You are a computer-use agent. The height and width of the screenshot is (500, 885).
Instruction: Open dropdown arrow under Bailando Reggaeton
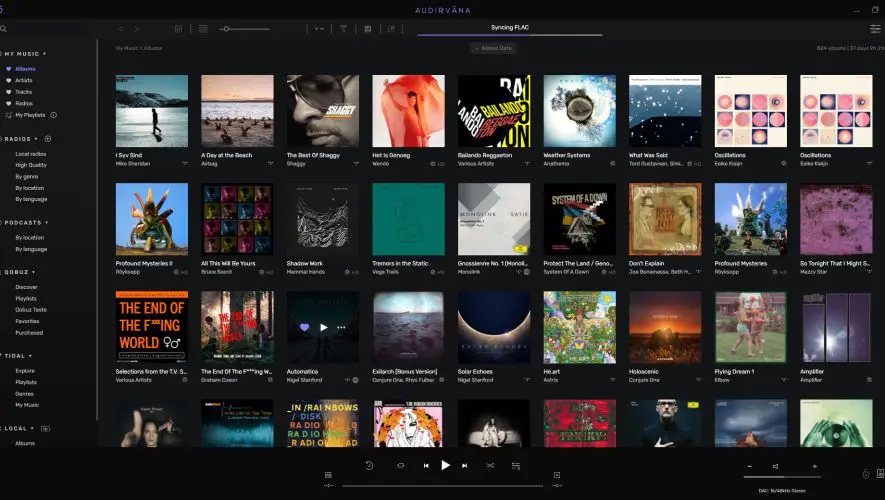pos(527,164)
